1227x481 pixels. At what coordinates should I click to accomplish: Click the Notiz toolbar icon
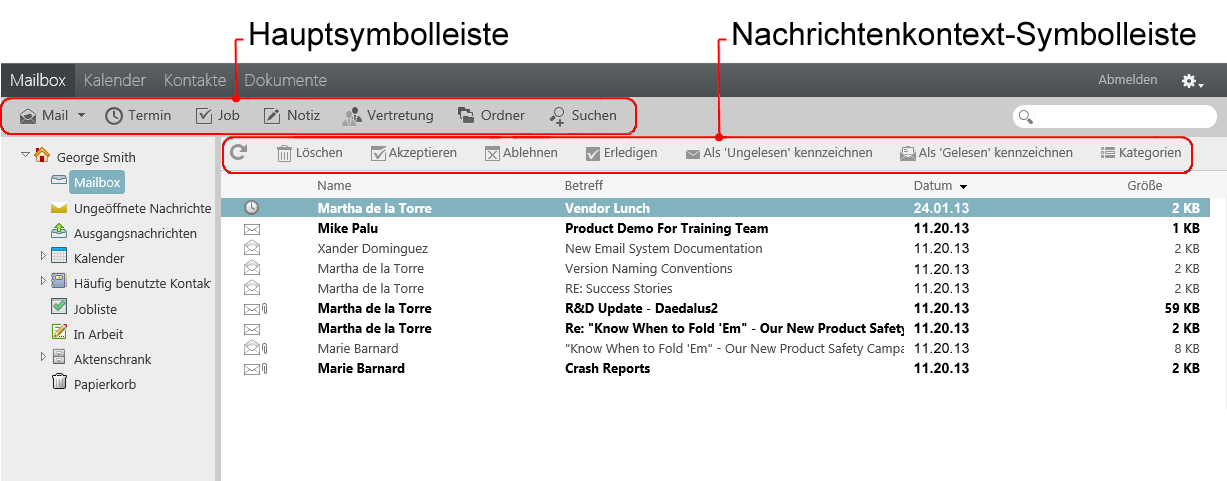272,116
